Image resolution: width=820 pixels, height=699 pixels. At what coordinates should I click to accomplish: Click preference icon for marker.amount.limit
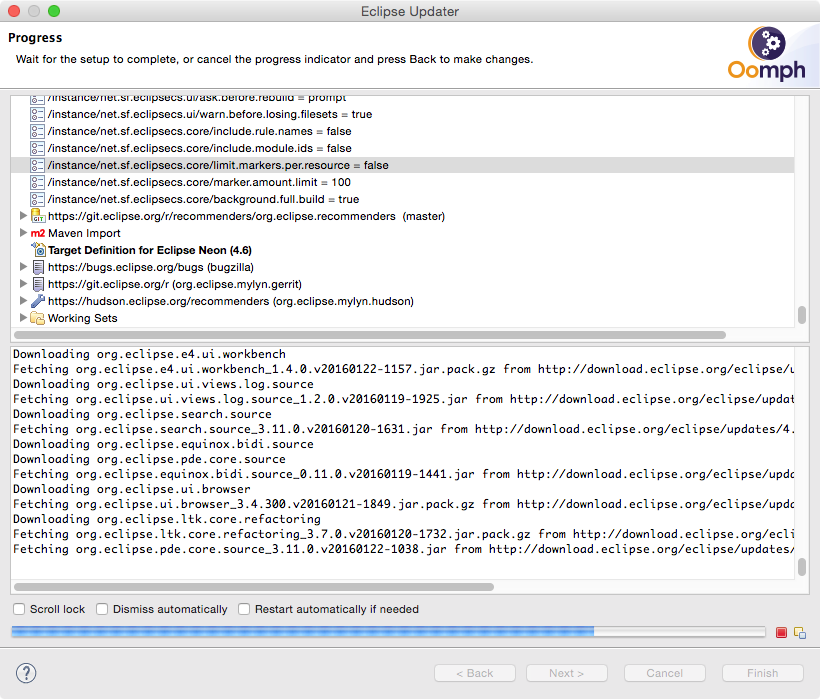(x=37, y=182)
